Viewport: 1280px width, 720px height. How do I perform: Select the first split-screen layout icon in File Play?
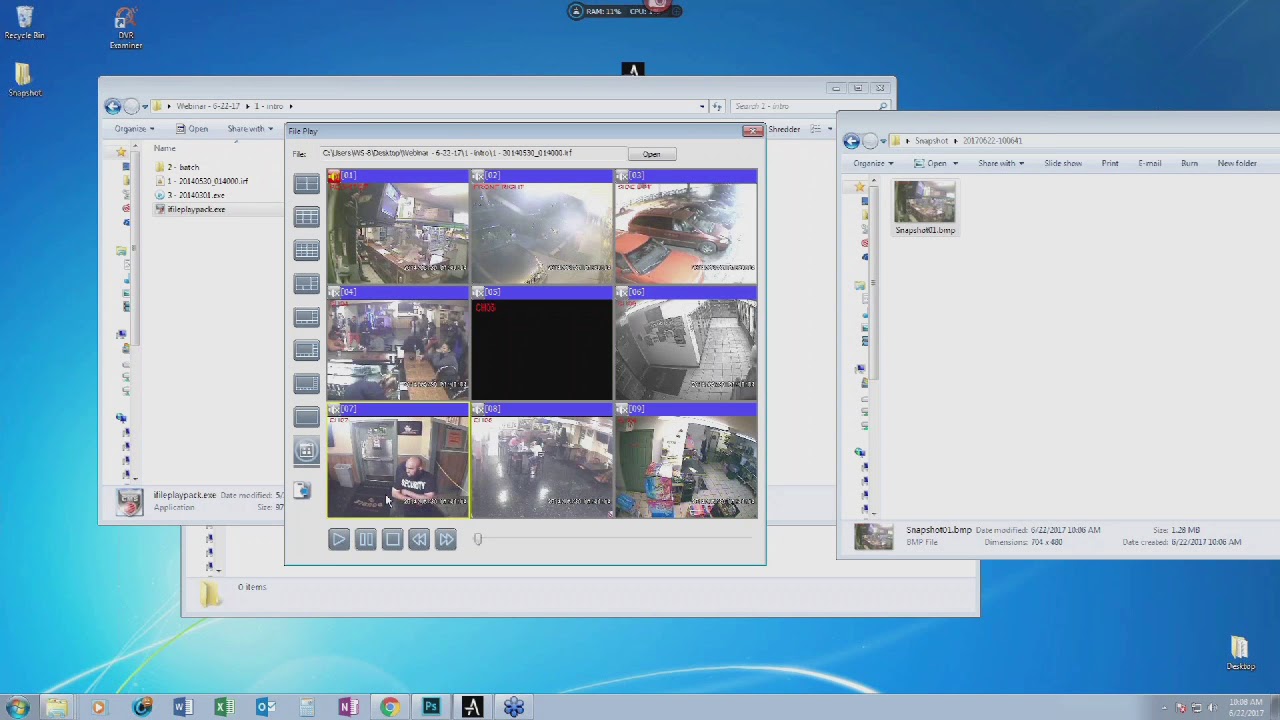pos(306,183)
